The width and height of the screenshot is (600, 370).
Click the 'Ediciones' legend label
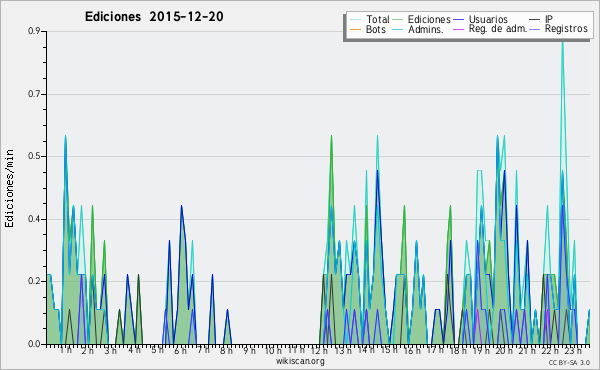429,19
